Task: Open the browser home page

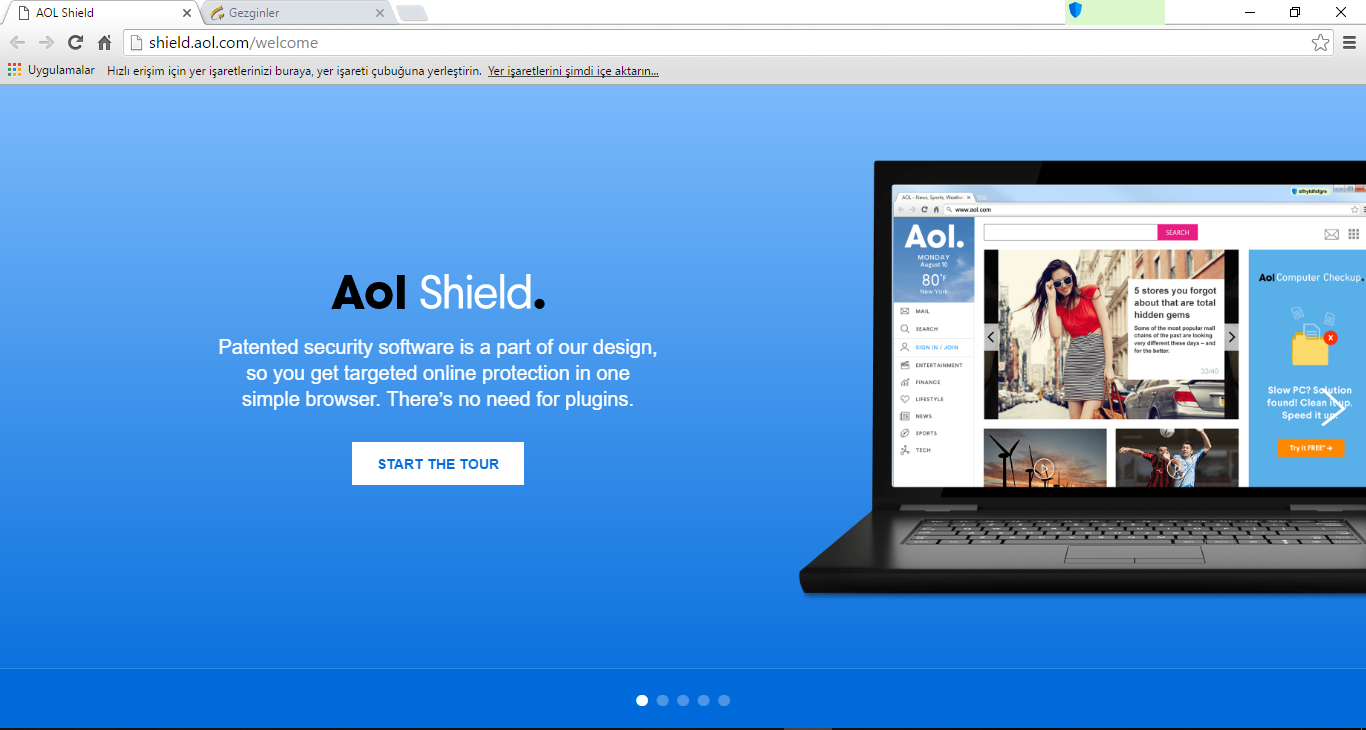Action: pyautogui.click(x=104, y=43)
